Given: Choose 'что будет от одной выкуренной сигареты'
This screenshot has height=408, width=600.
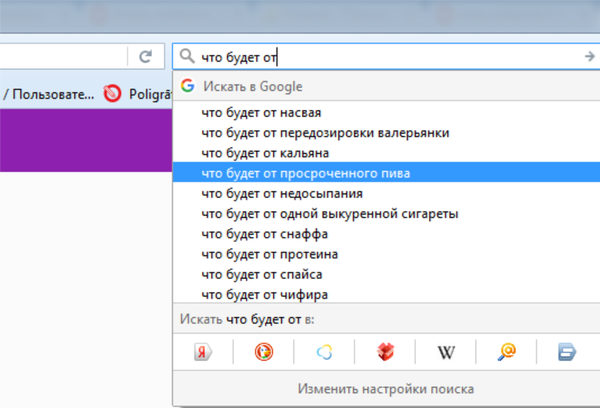Looking at the screenshot, I should 329,214.
